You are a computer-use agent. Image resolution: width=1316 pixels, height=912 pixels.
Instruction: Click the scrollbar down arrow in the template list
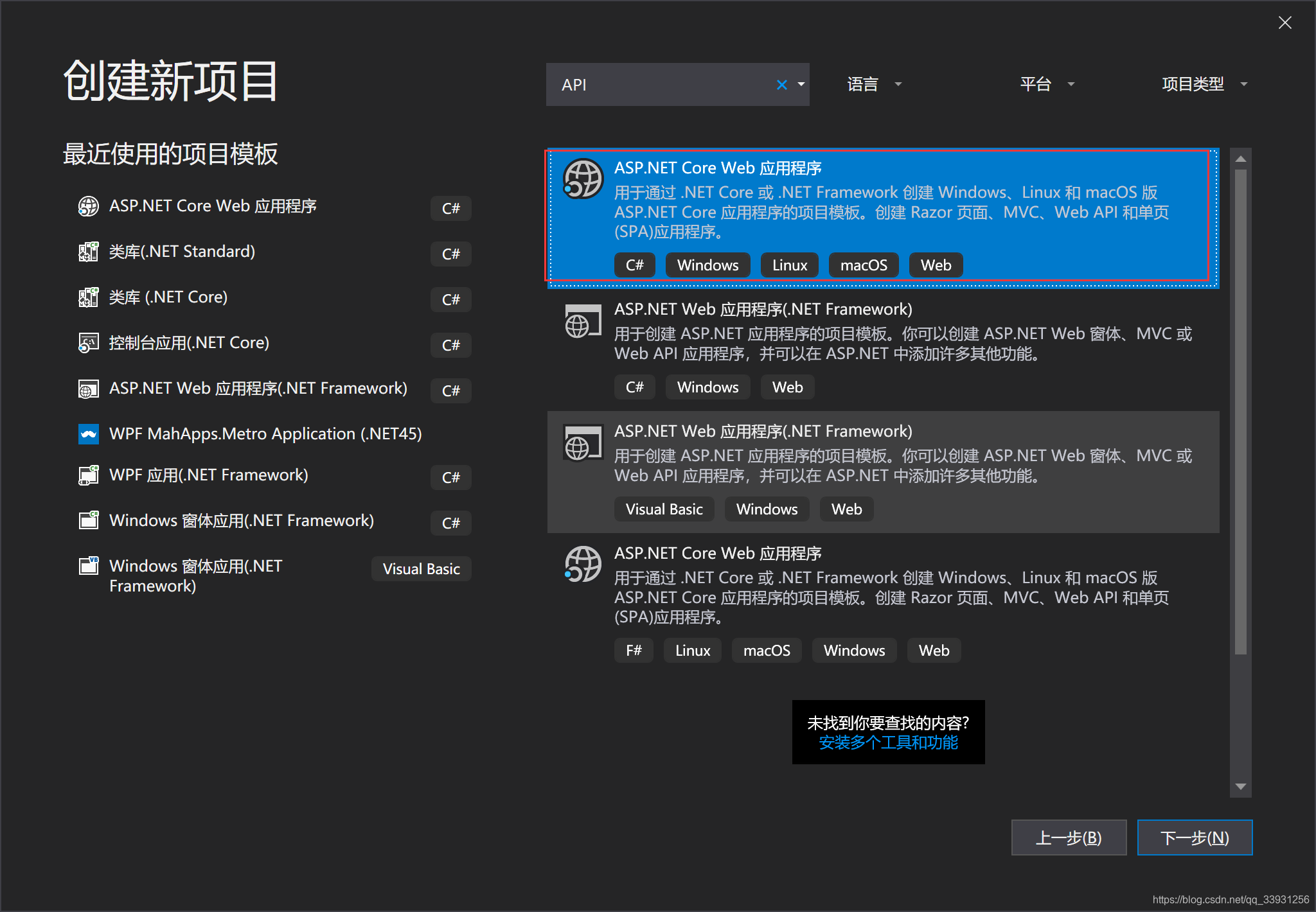tap(1240, 787)
